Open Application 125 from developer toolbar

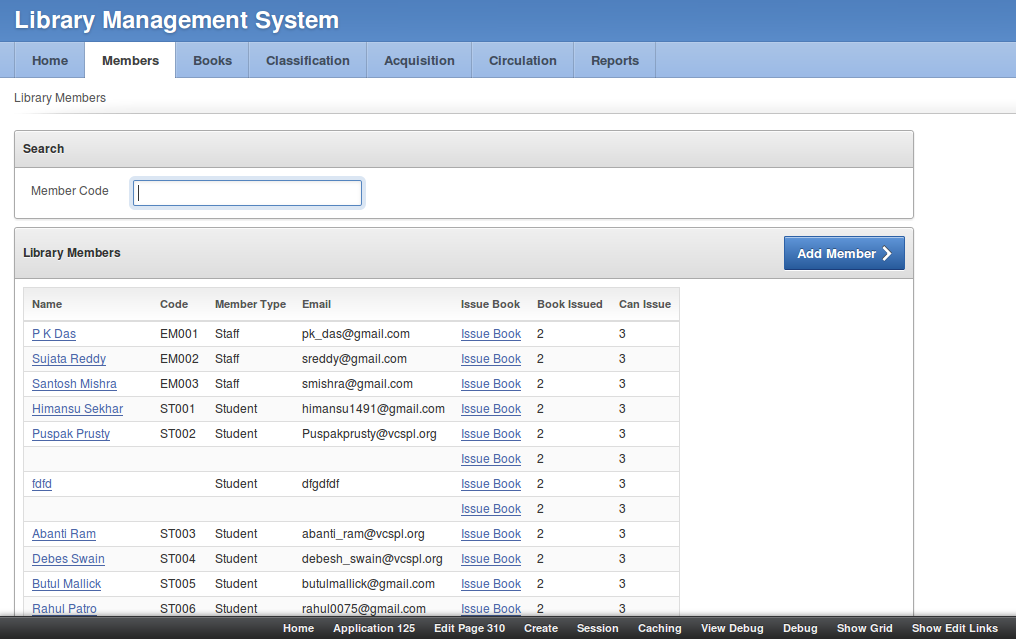(x=374, y=628)
